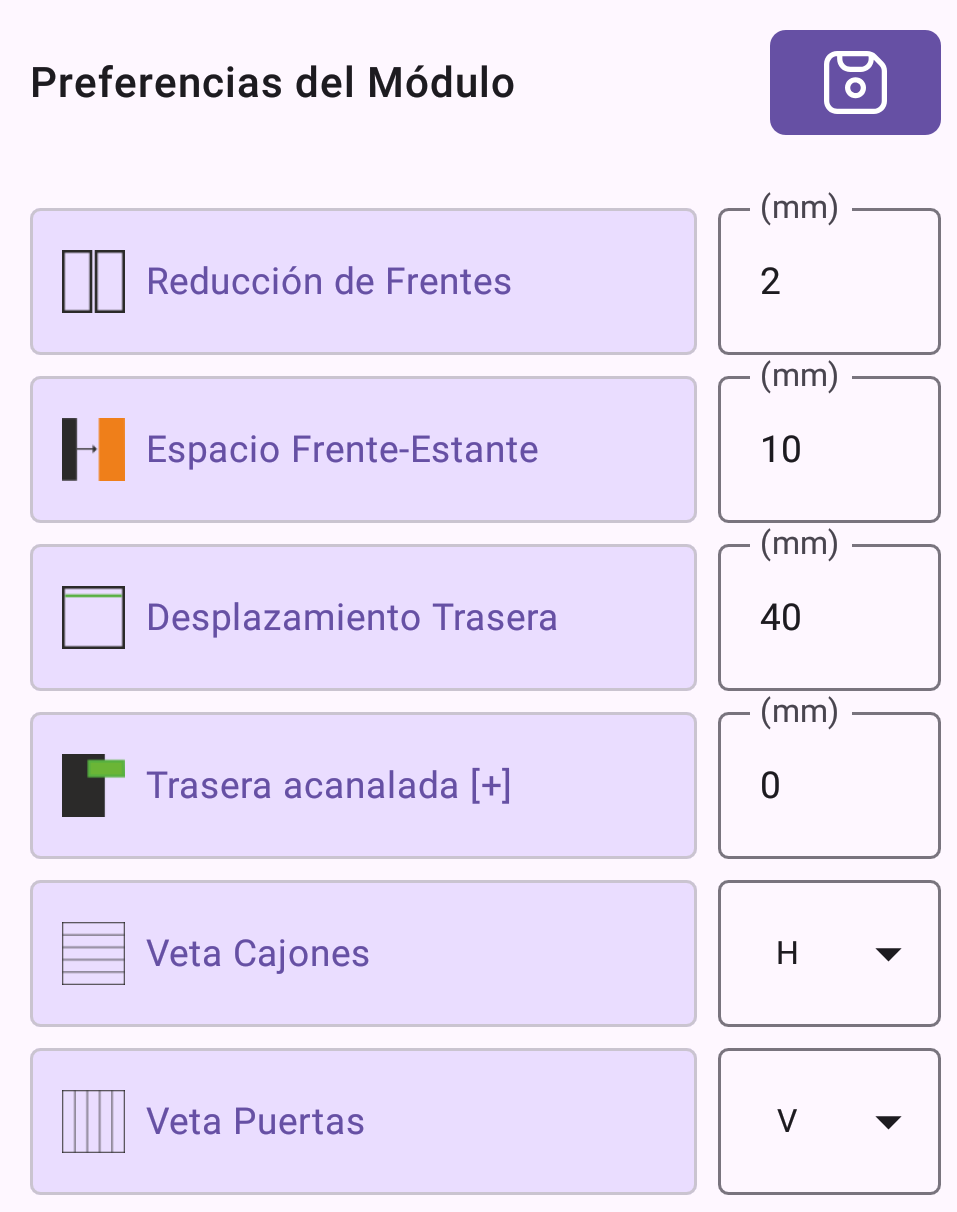Click the Desplazamiento Trasera field showing 40

[829, 619]
